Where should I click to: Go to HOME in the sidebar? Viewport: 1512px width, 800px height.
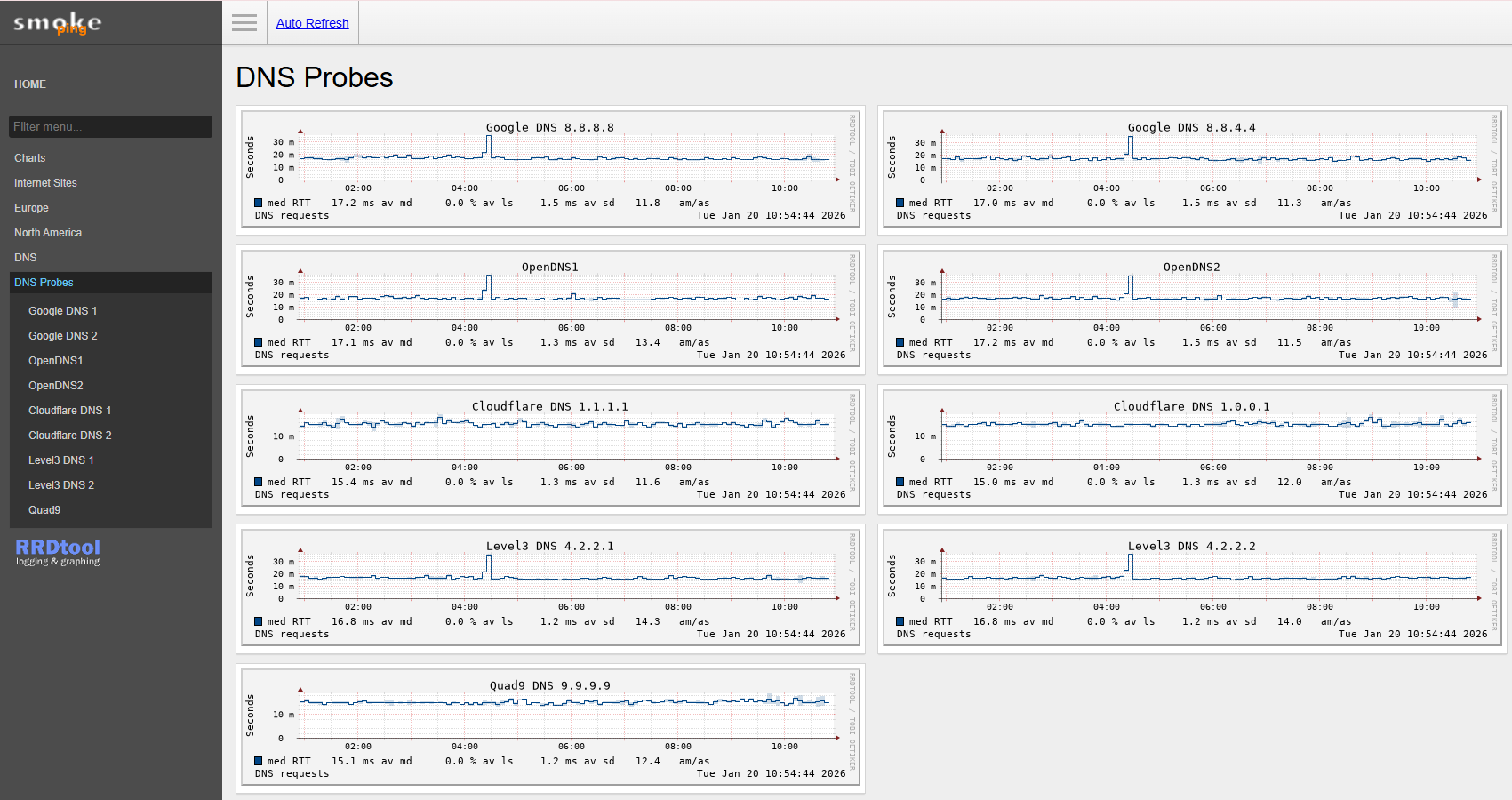coord(30,84)
